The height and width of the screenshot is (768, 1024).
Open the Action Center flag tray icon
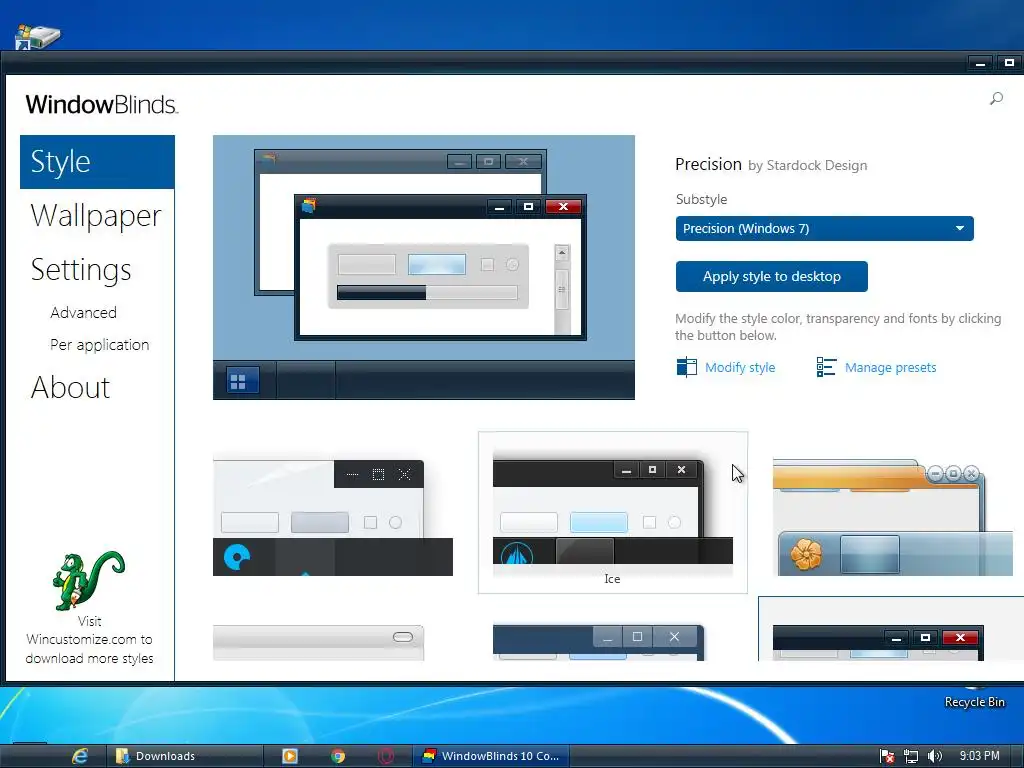[887, 756]
